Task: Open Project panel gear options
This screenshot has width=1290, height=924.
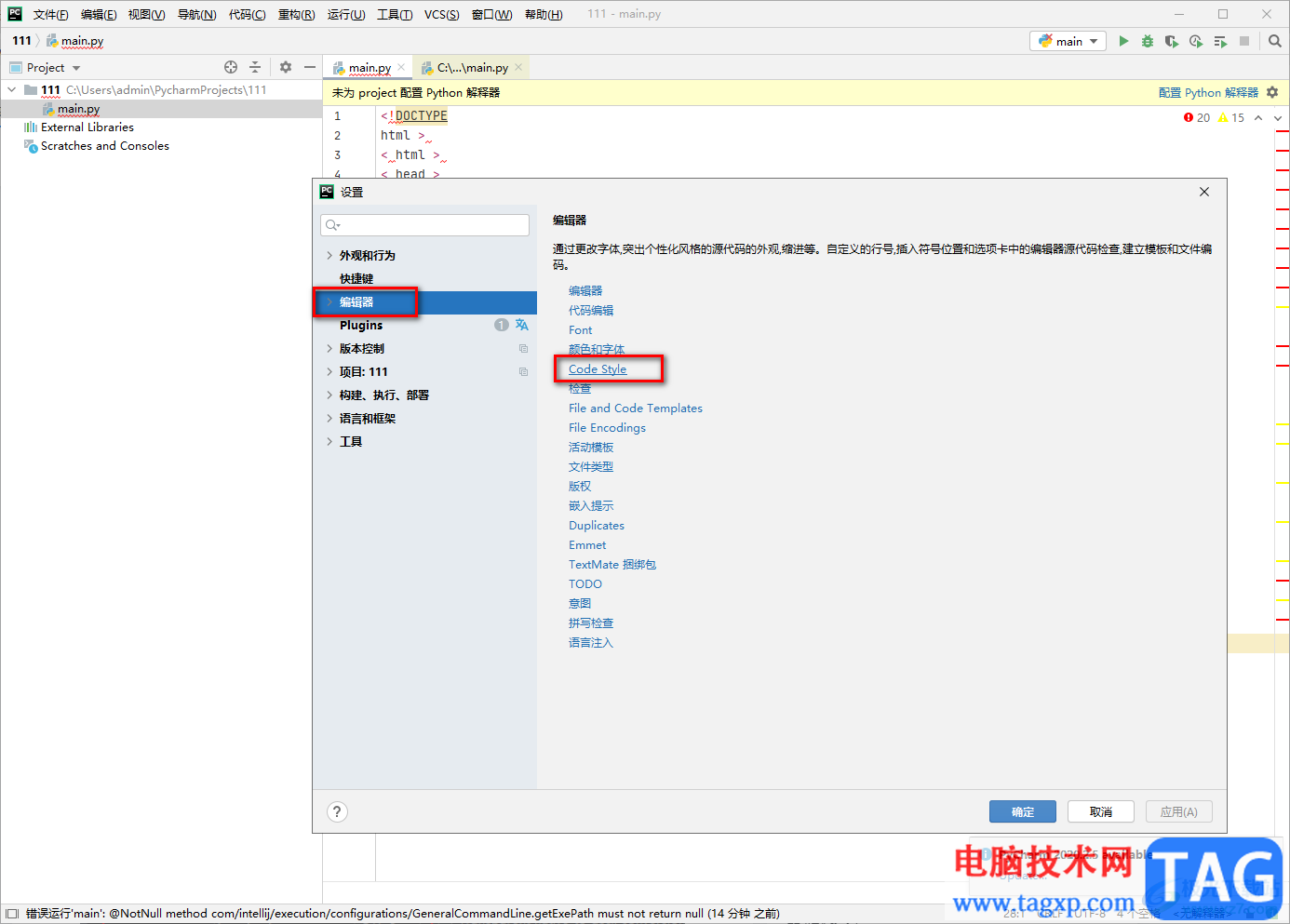Action: 286,67
